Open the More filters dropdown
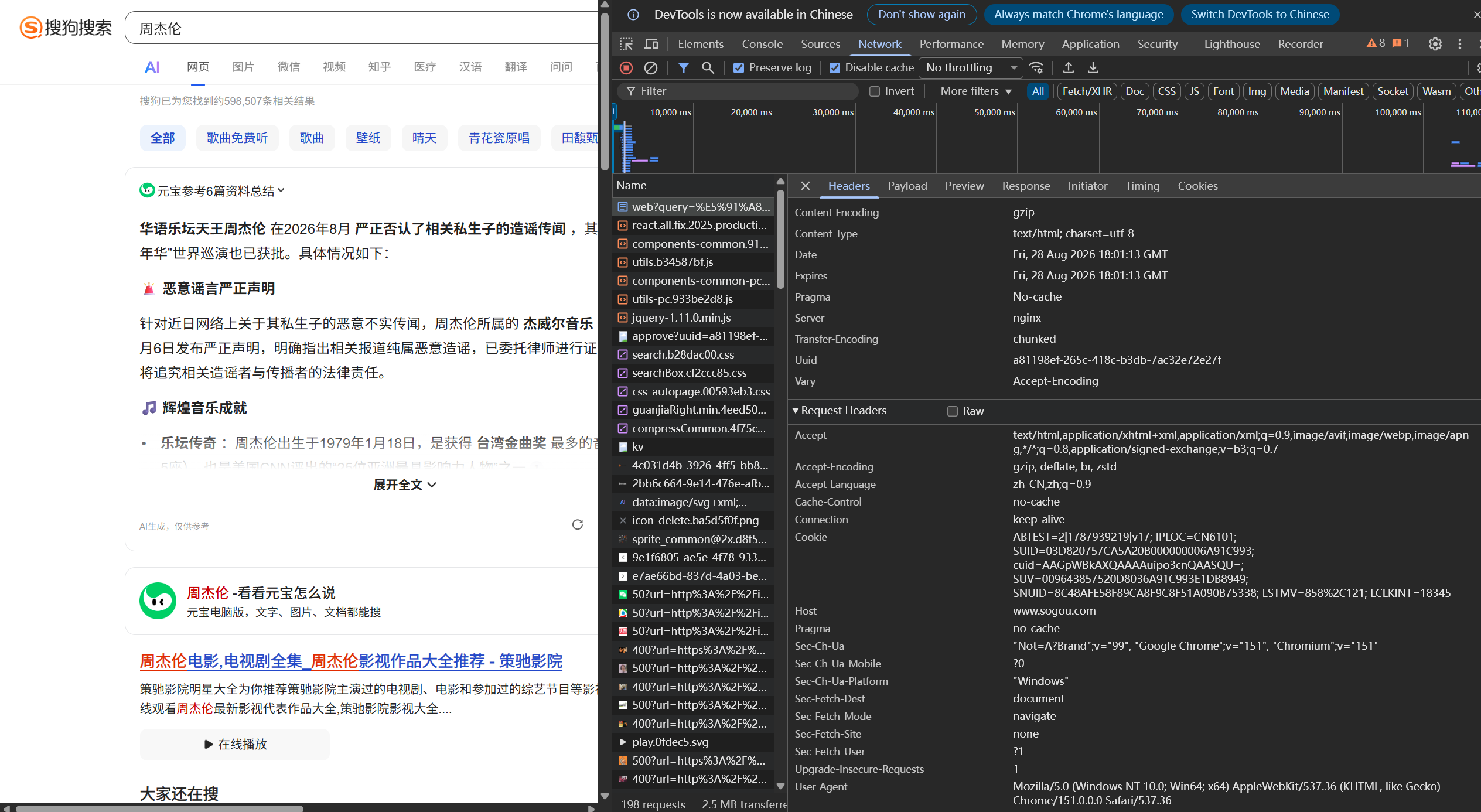This screenshot has height=812, width=1481. 976,91
